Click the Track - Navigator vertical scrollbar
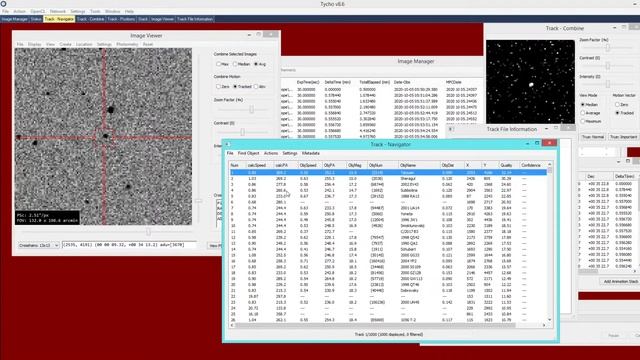 click(550, 242)
